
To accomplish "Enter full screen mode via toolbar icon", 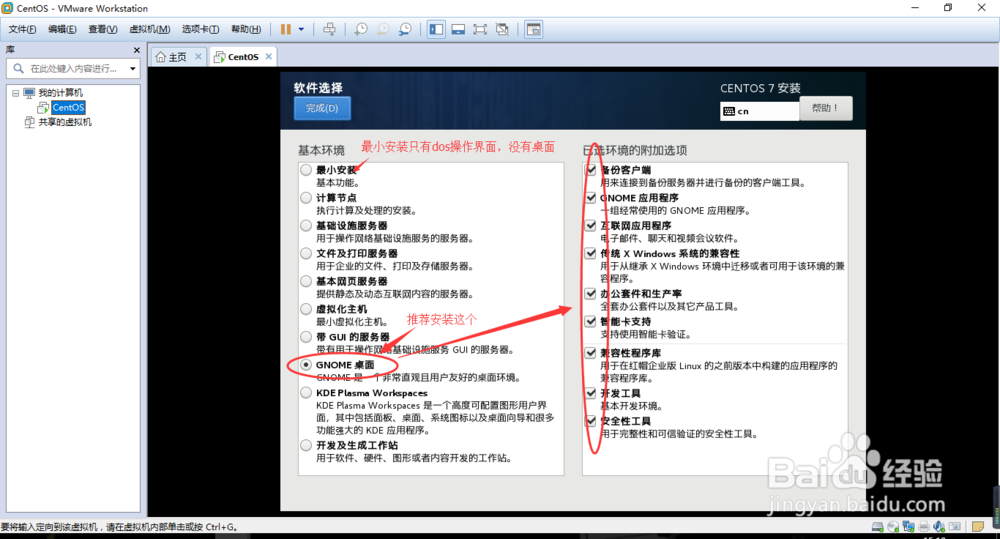I will [480, 29].
